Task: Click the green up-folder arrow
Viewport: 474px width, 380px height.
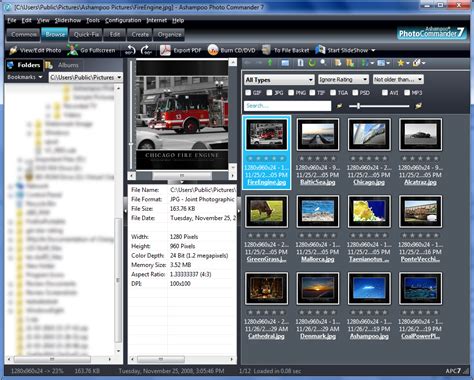Action: [270, 63]
